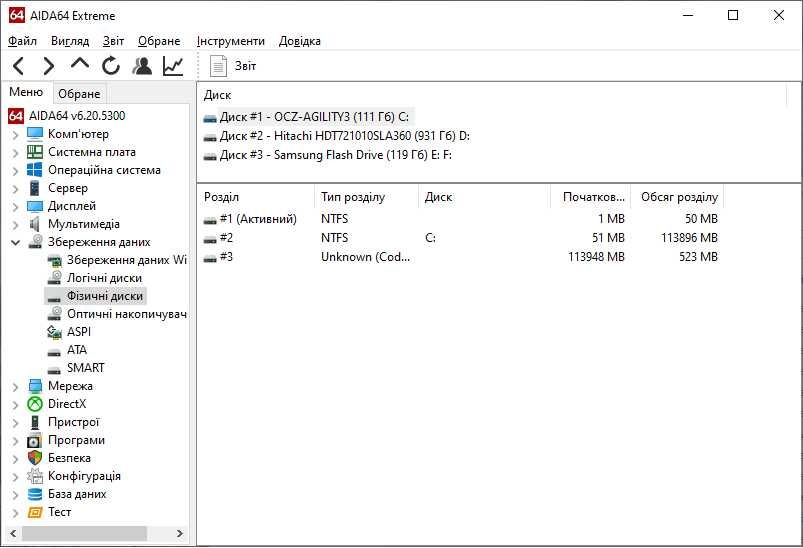Open the Файл menu
Screen dimensions: 803x548
point(22,41)
